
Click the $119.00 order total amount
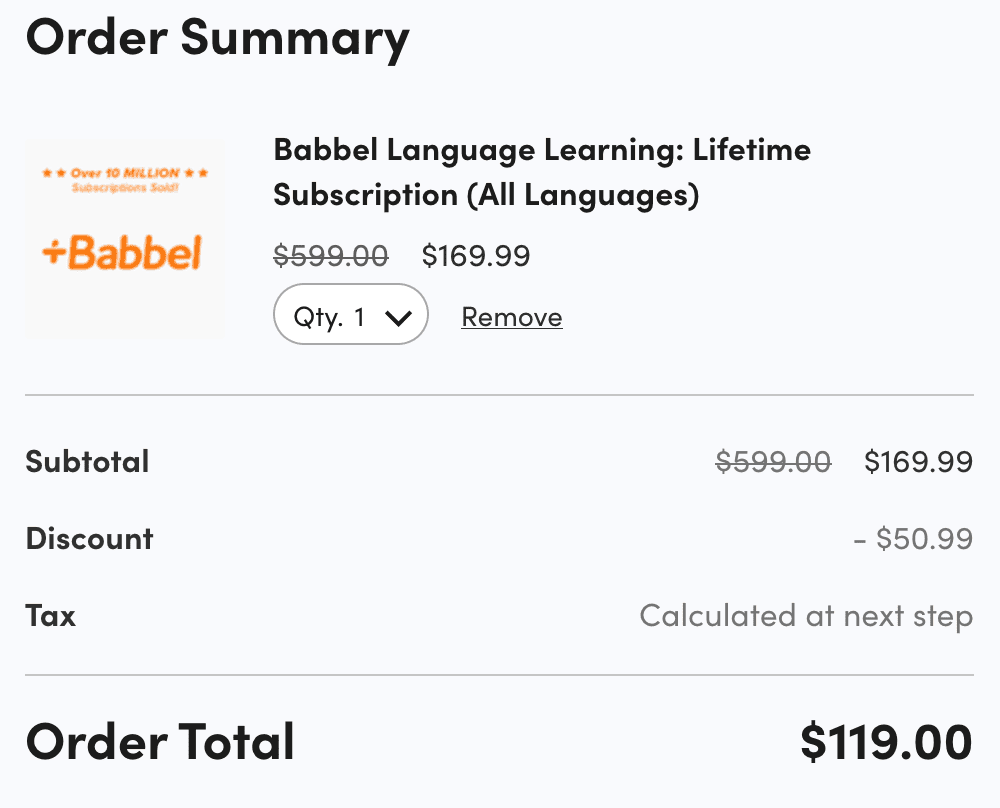886,742
